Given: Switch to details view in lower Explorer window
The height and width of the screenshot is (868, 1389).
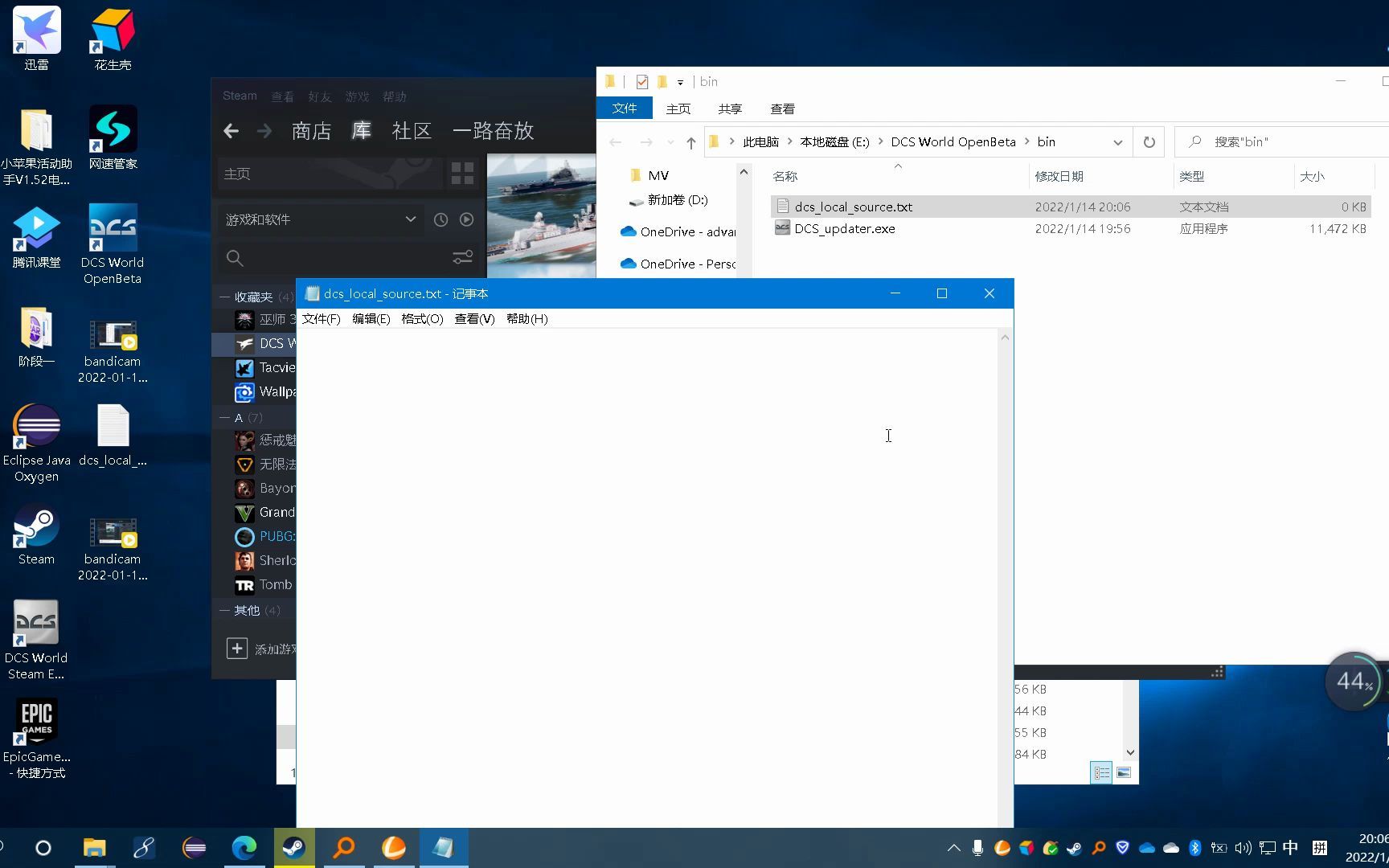Looking at the screenshot, I should click(1101, 772).
